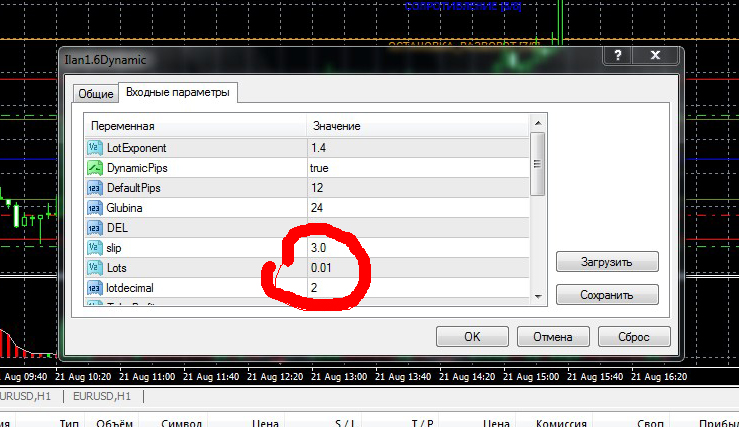Image resolution: width=739 pixels, height=427 pixels.
Task: Open the first EURUSD,H1 chart tab
Action: 26,396
